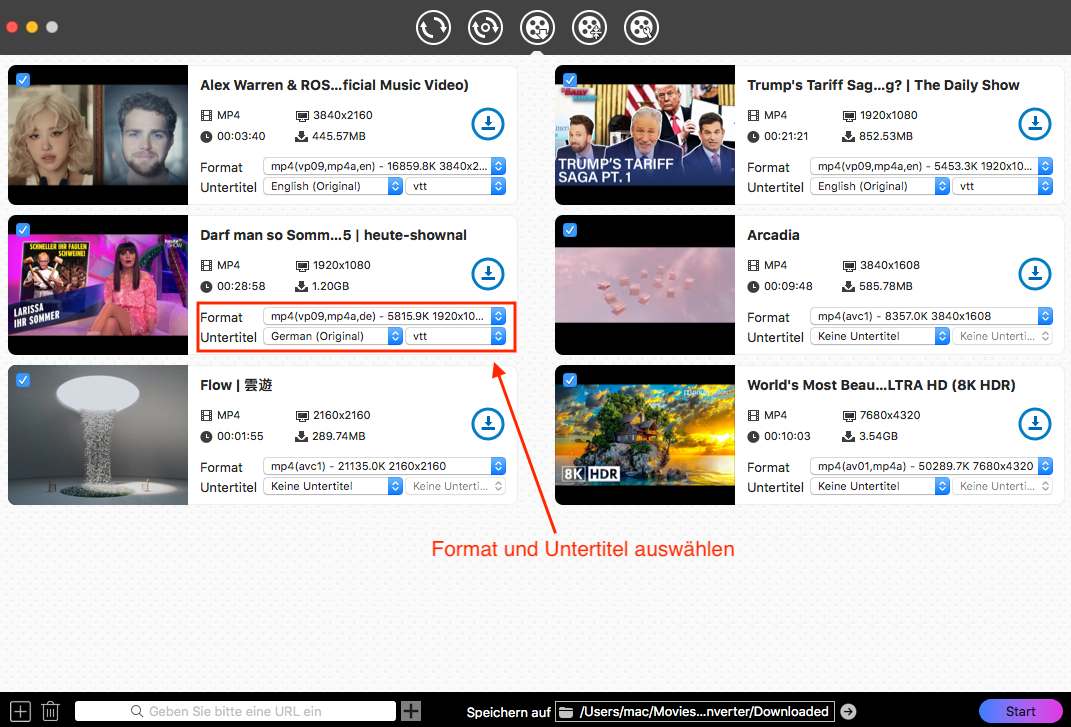1071x727 pixels.
Task: Open the video Converter tool
Action: click(x=433, y=27)
